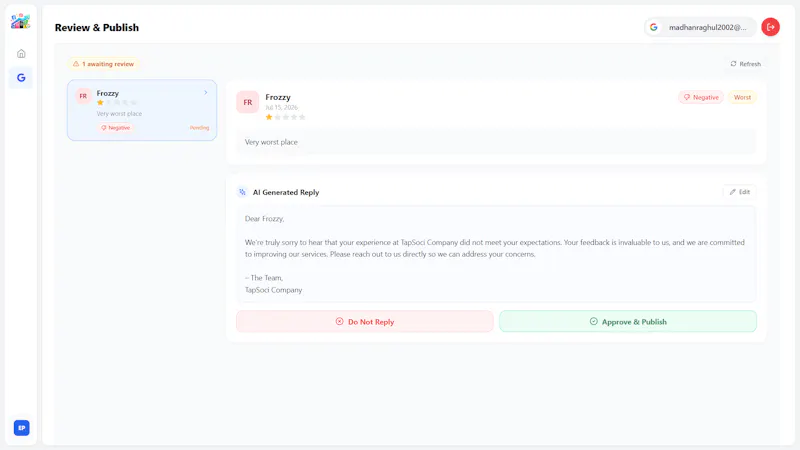Click the FR avatar in list card
The image size is (800, 450).
(83, 96)
